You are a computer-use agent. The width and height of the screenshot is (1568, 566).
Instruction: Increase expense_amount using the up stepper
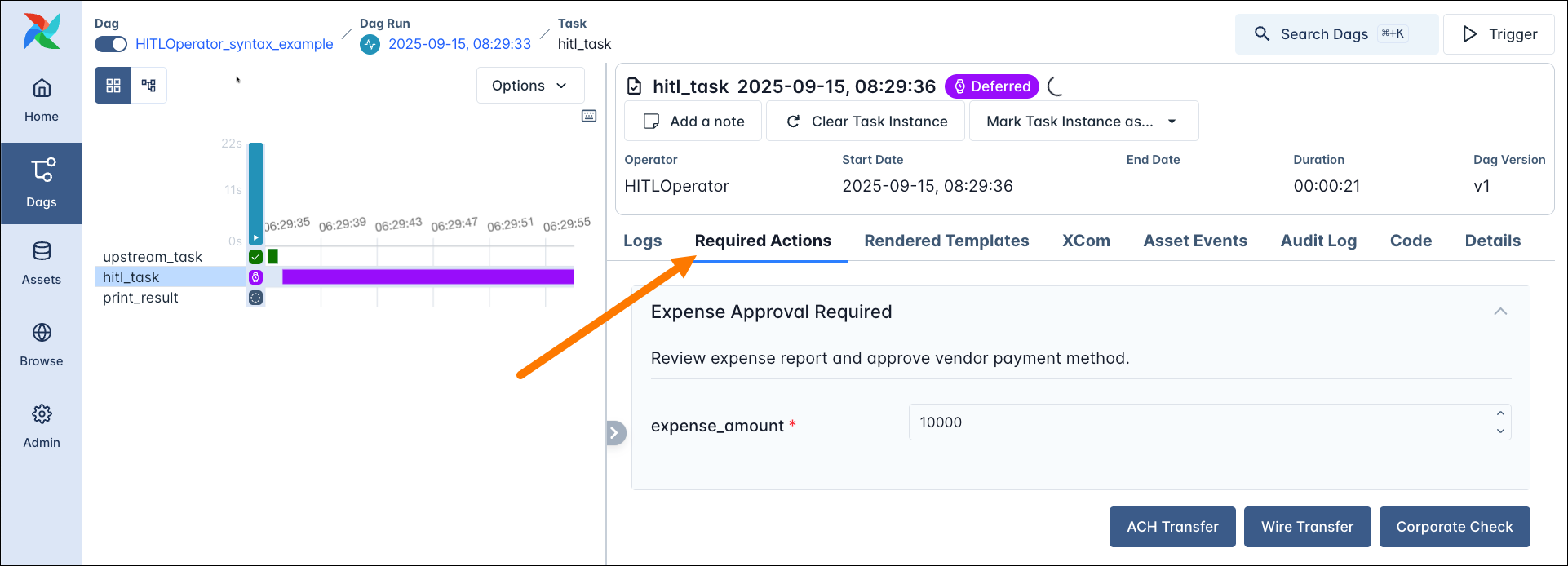[x=1500, y=413]
